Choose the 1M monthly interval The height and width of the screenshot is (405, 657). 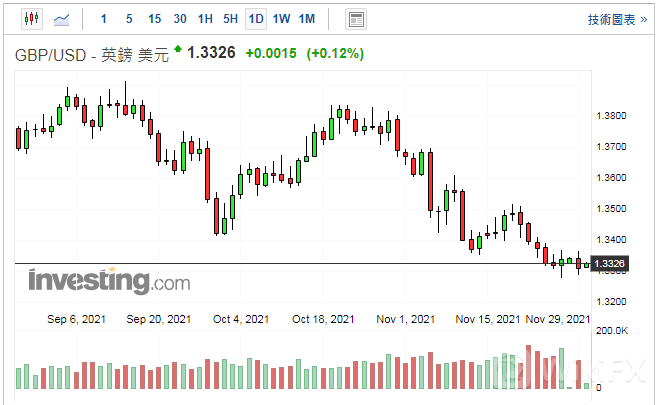click(307, 19)
